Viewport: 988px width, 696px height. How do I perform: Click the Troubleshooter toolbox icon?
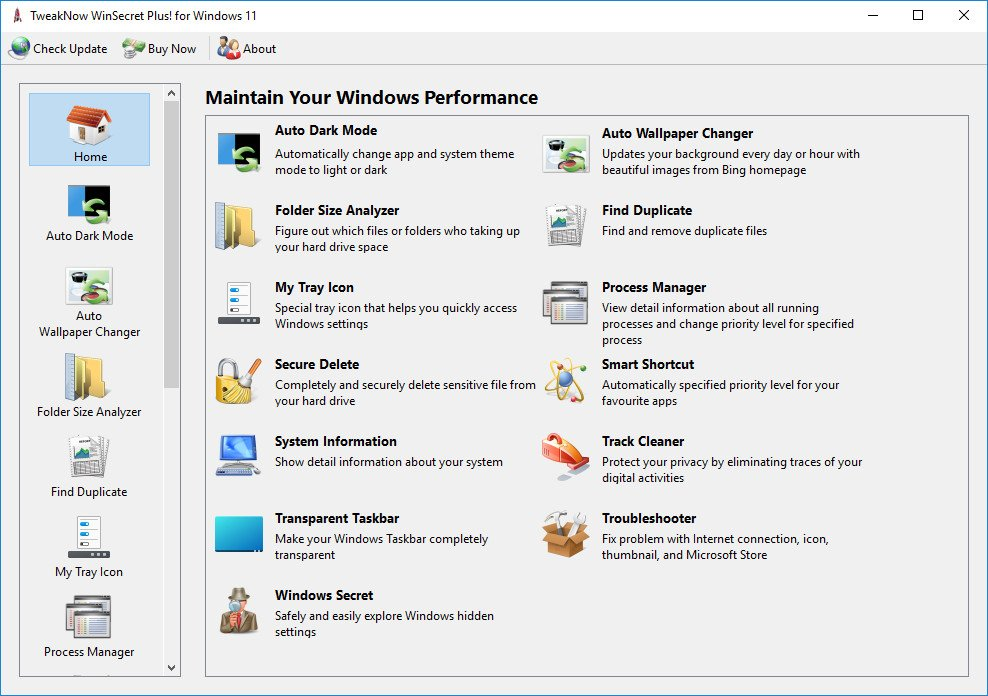pyautogui.click(x=565, y=535)
